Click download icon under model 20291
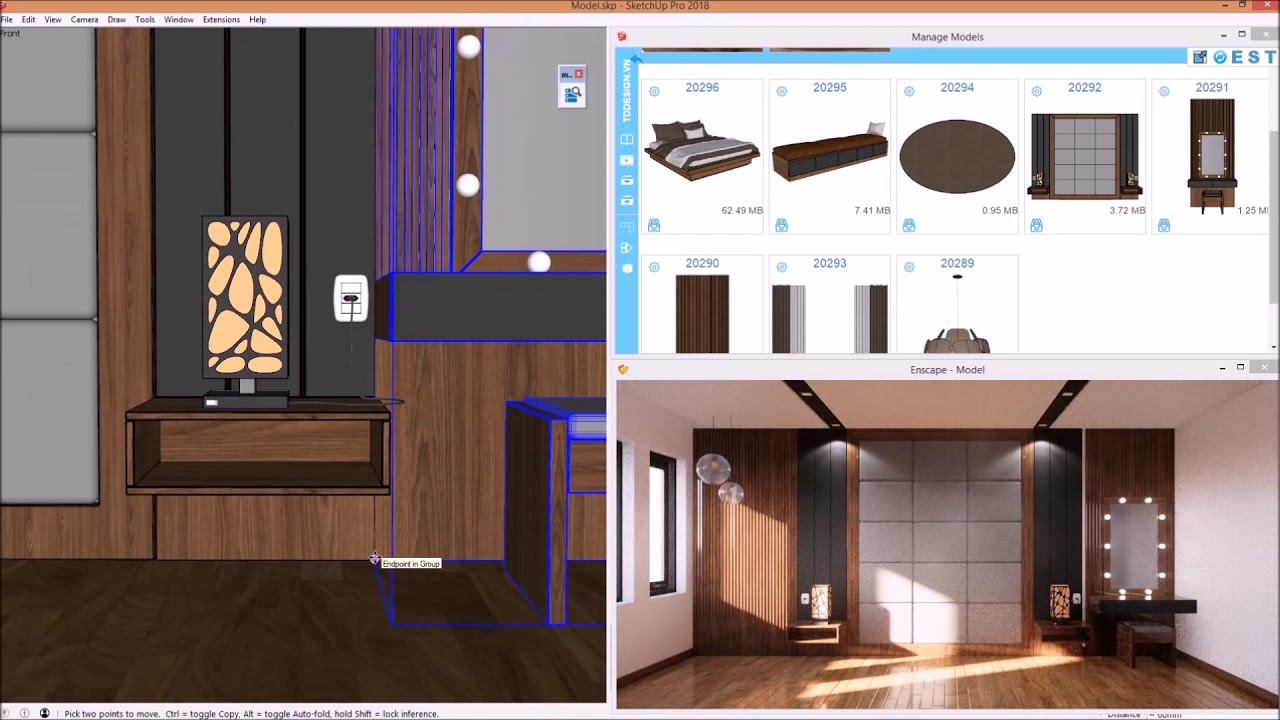This screenshot has height=720, width=1280. pyautogui.click(x=1164, y=226)
